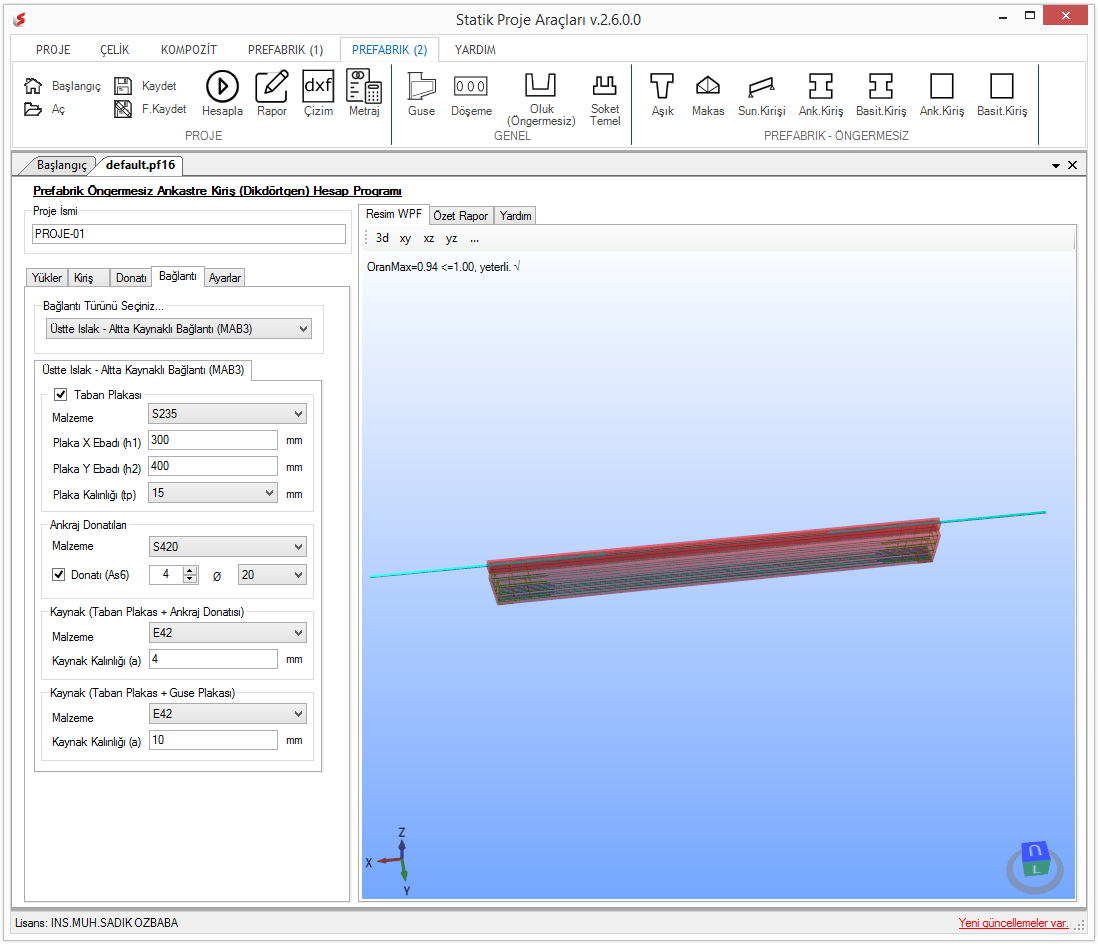Switch to the PREFABRIK (1) ribbon tab
The image size is (1098, 944).
286,50
